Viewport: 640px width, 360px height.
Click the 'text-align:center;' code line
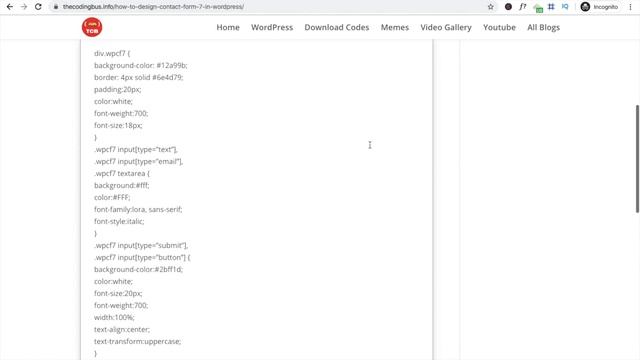[x=122, y=329]
